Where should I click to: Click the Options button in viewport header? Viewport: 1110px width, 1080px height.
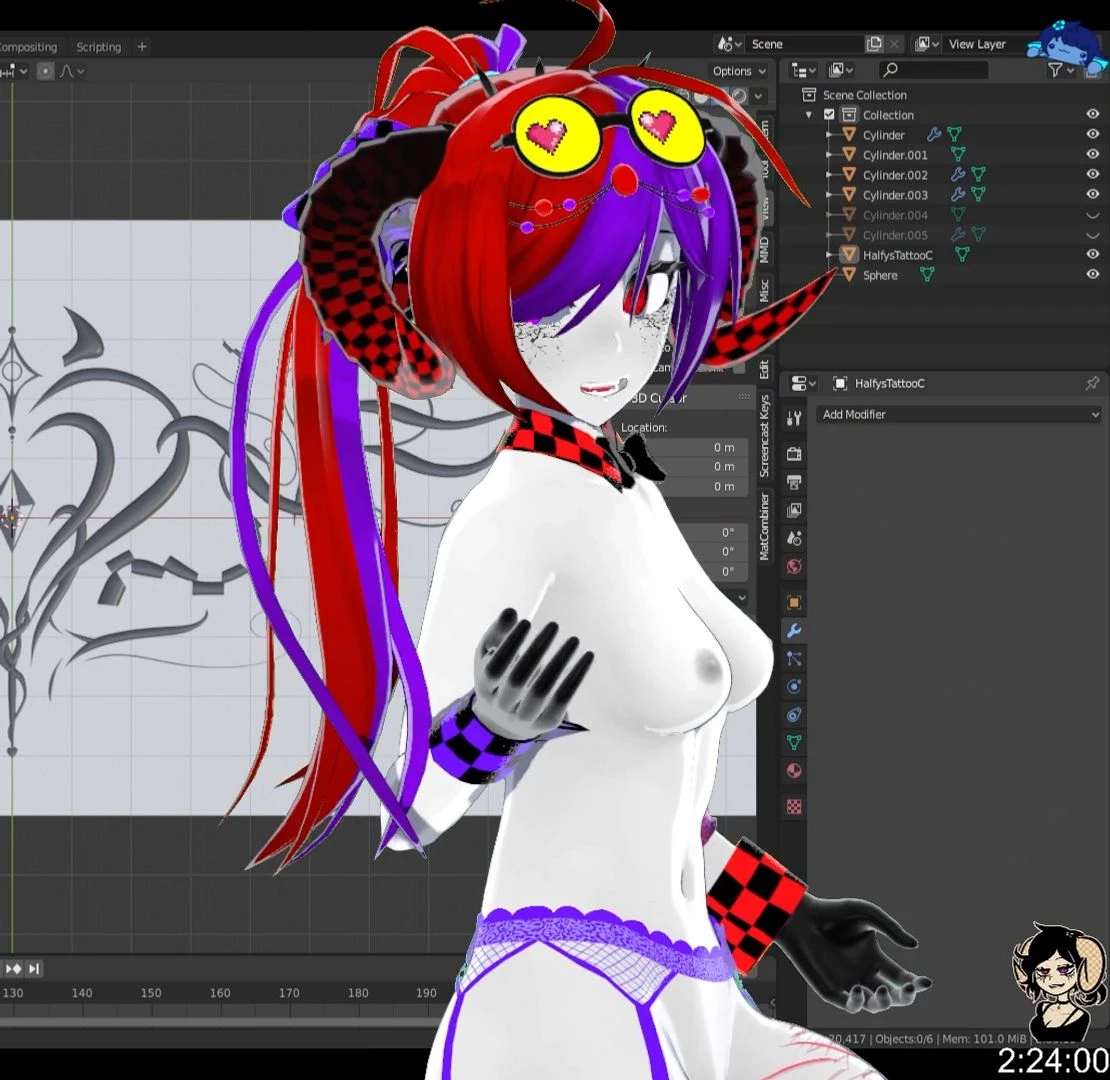(x=739, y=71)
